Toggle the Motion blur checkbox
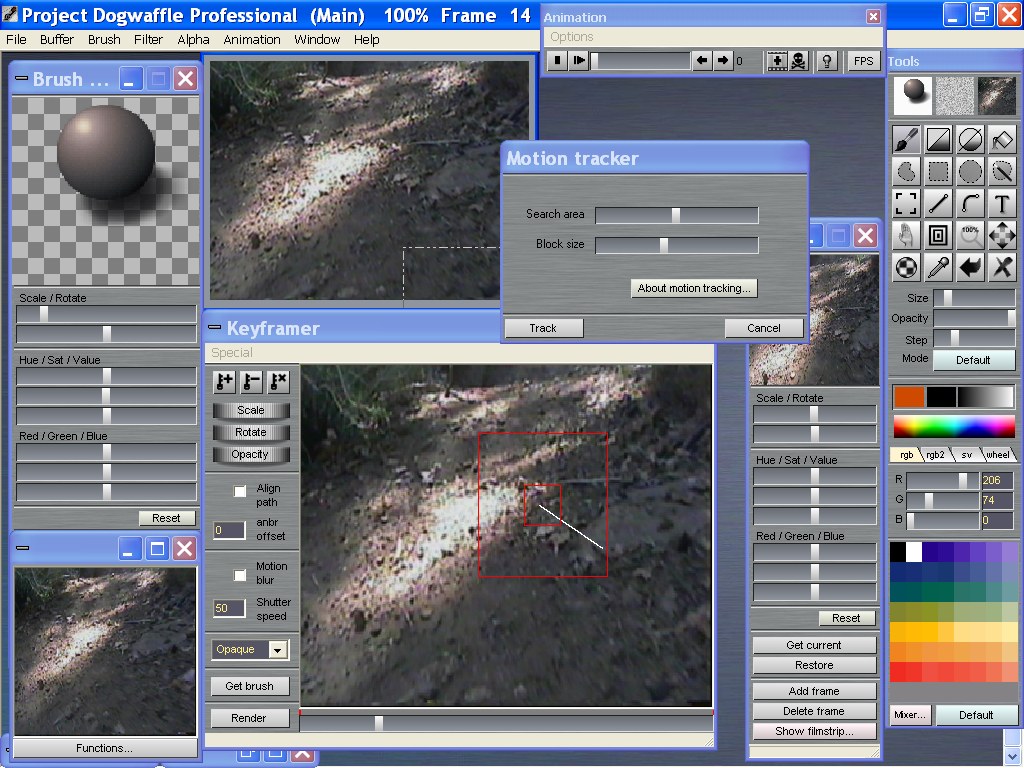 pyautogui.click(x=240, y=575)
